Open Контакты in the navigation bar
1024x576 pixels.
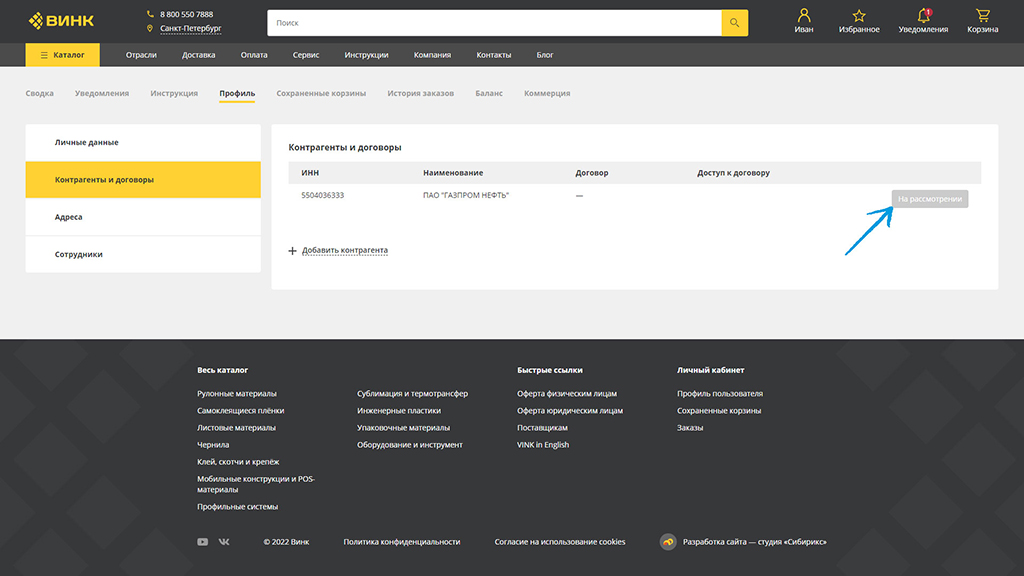pos(494,55)
